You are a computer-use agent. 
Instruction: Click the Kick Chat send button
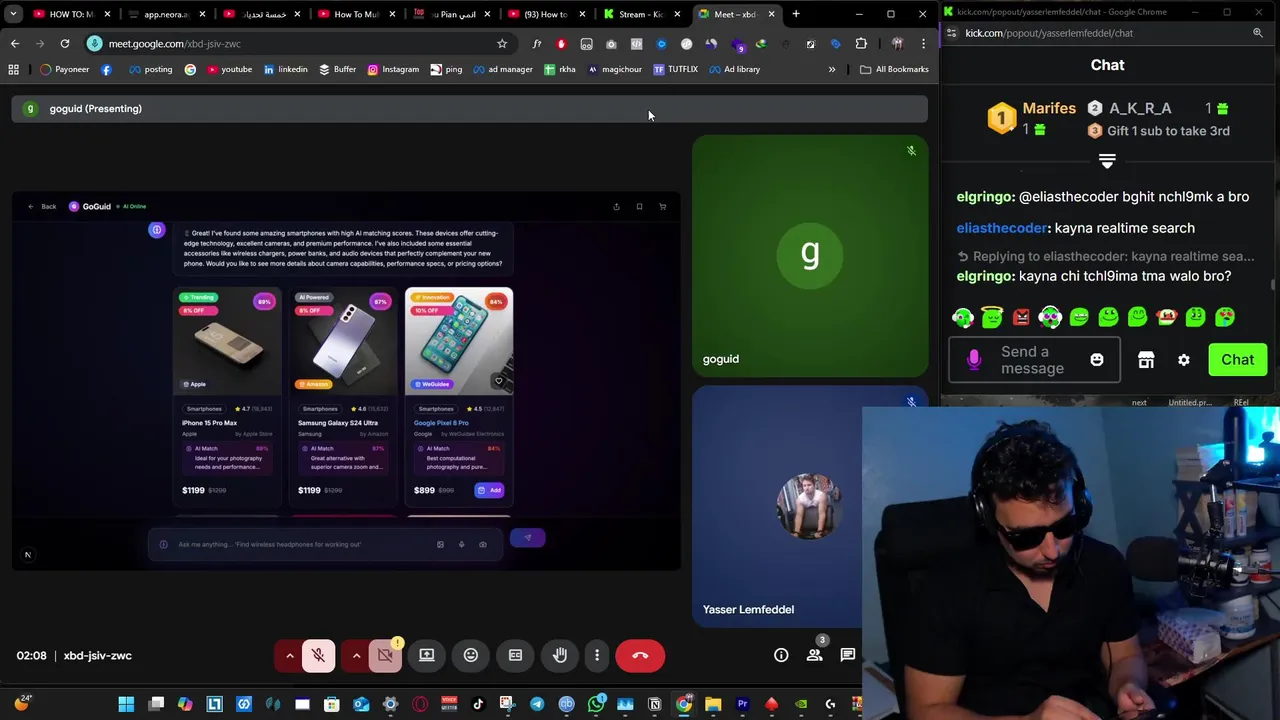(1237, 360)
